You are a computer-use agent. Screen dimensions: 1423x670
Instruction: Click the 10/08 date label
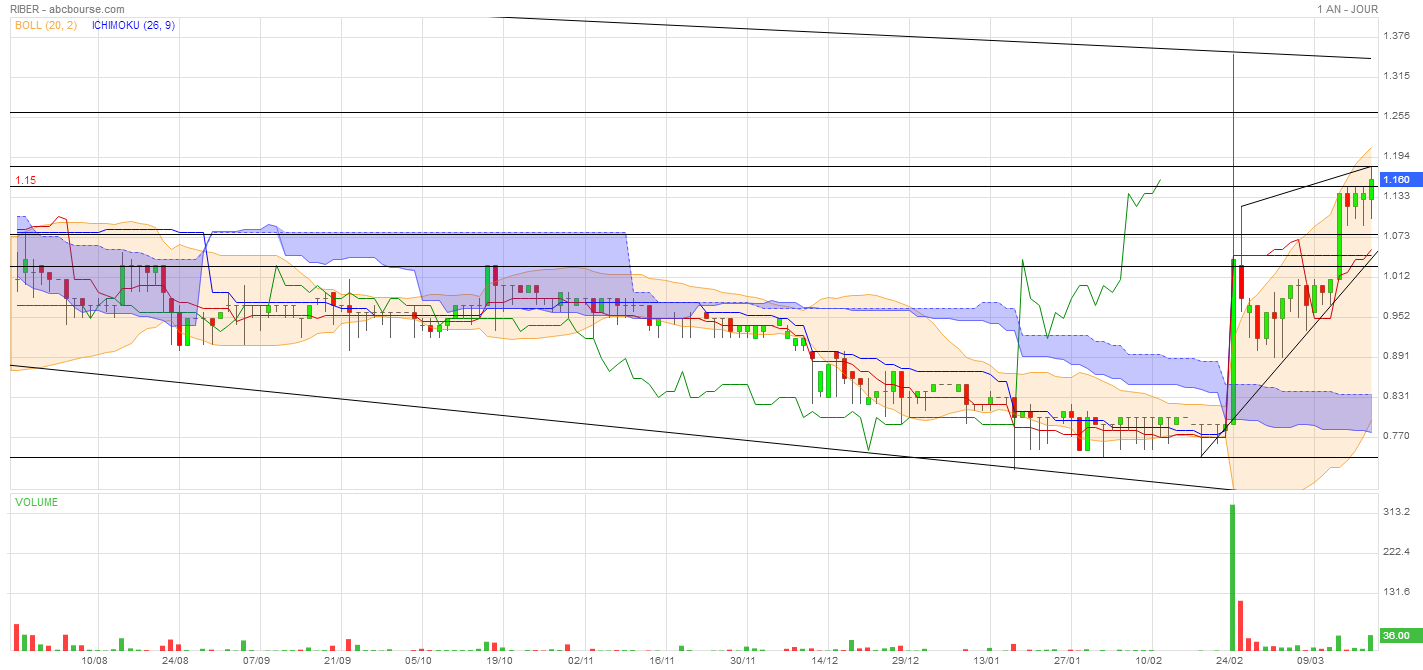point(94,660)
